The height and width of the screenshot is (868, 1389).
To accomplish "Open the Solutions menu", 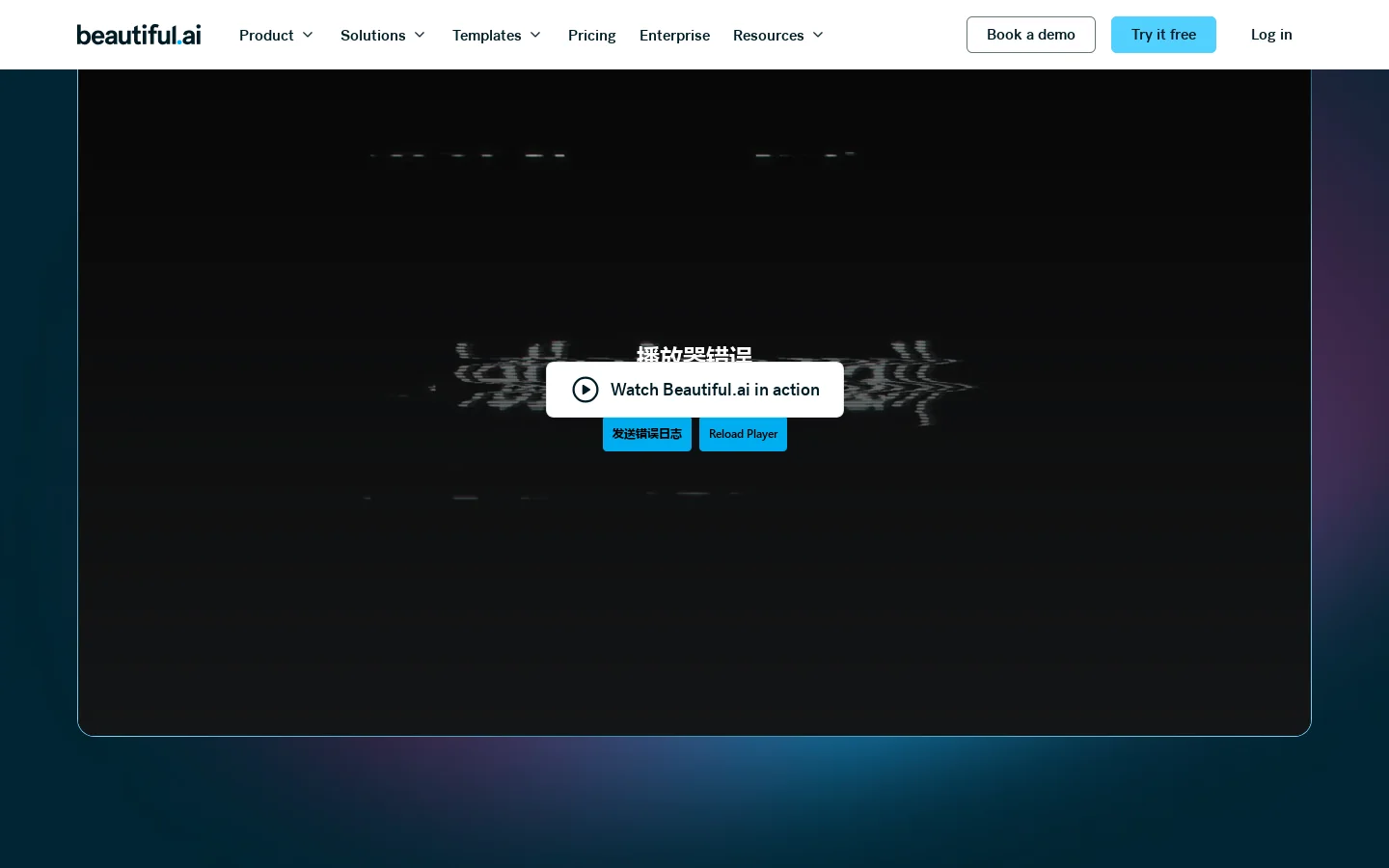I will pos(383,35).
